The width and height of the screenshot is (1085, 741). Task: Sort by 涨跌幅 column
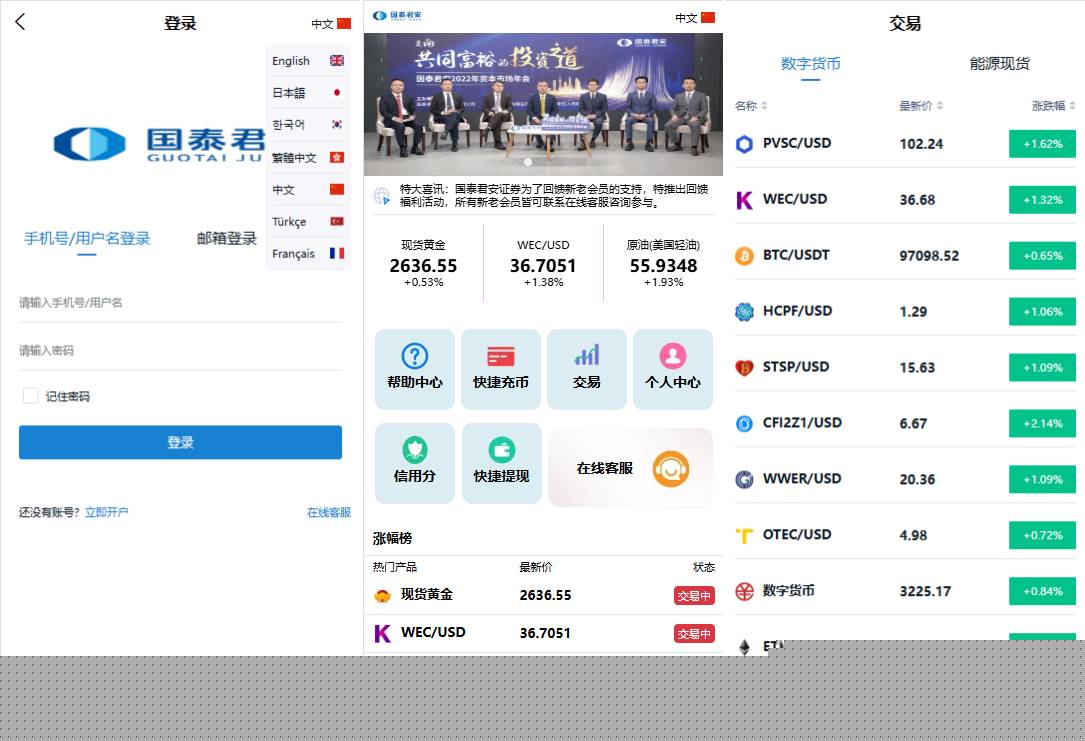(x=1053, y=106)
